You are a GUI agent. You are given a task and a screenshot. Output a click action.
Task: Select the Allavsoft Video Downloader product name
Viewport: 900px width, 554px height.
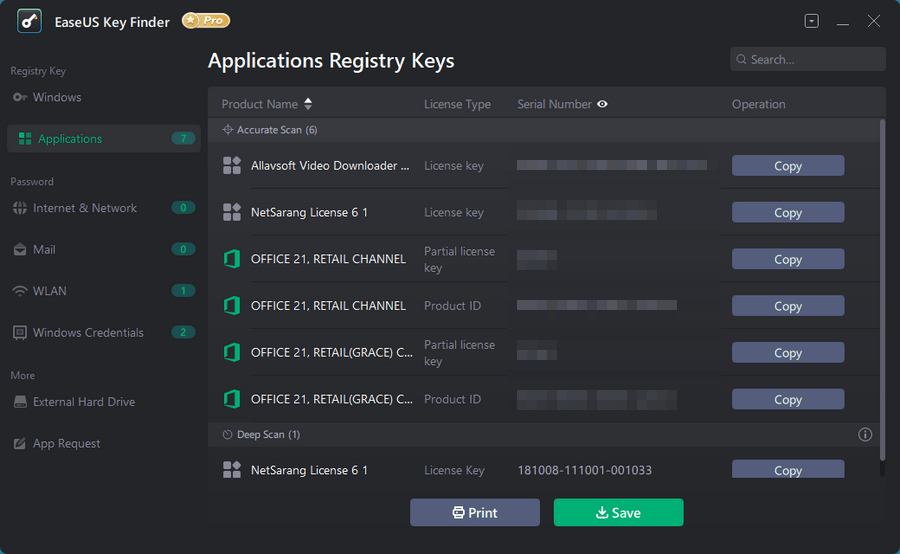click(x=330, y=165)
